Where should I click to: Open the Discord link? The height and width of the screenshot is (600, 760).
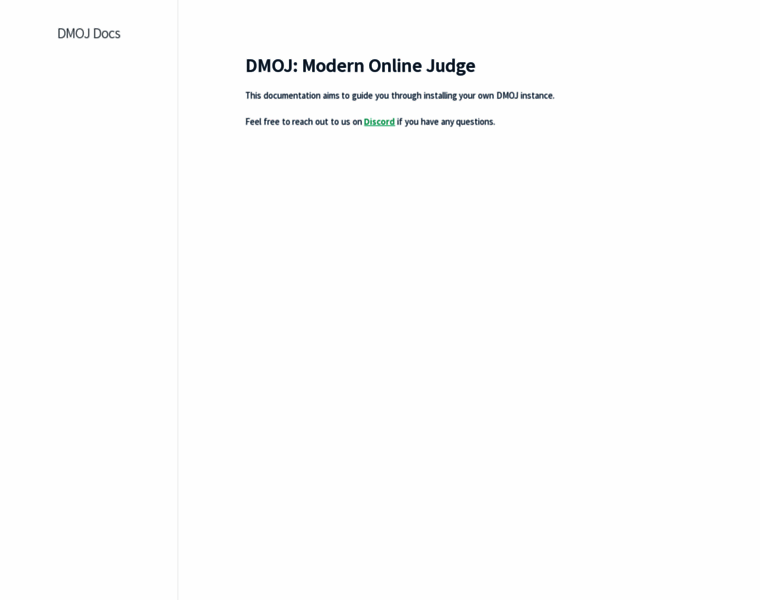coord(379,122)
